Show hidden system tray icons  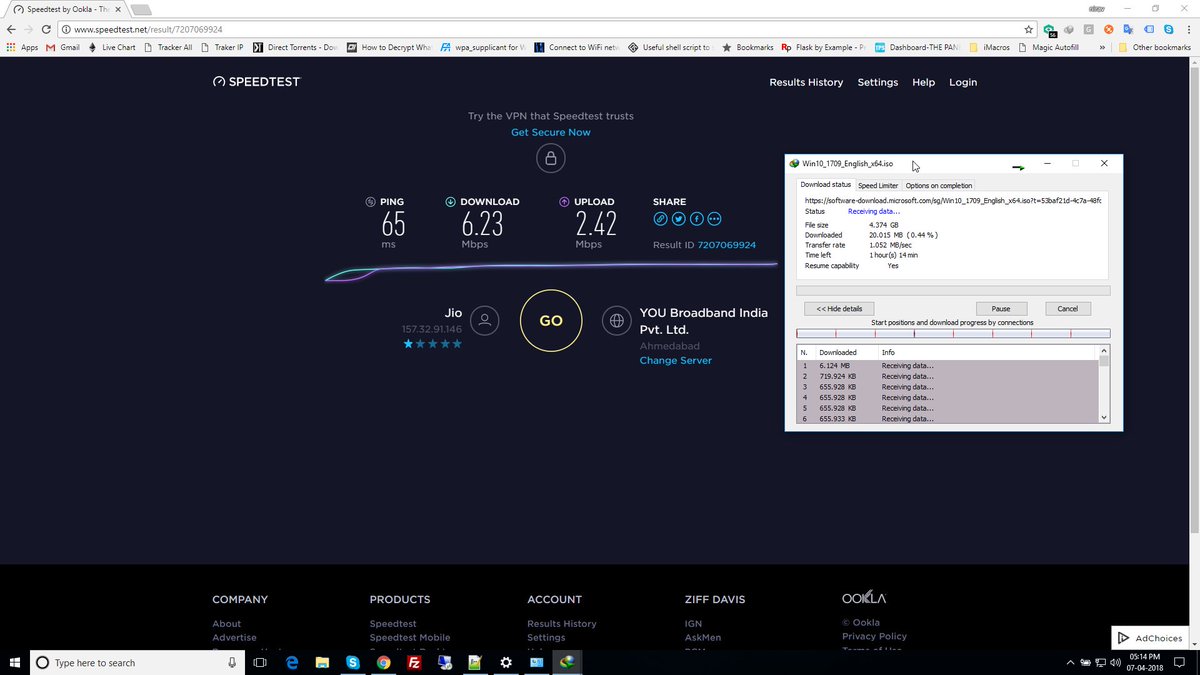pos(1069,662)
